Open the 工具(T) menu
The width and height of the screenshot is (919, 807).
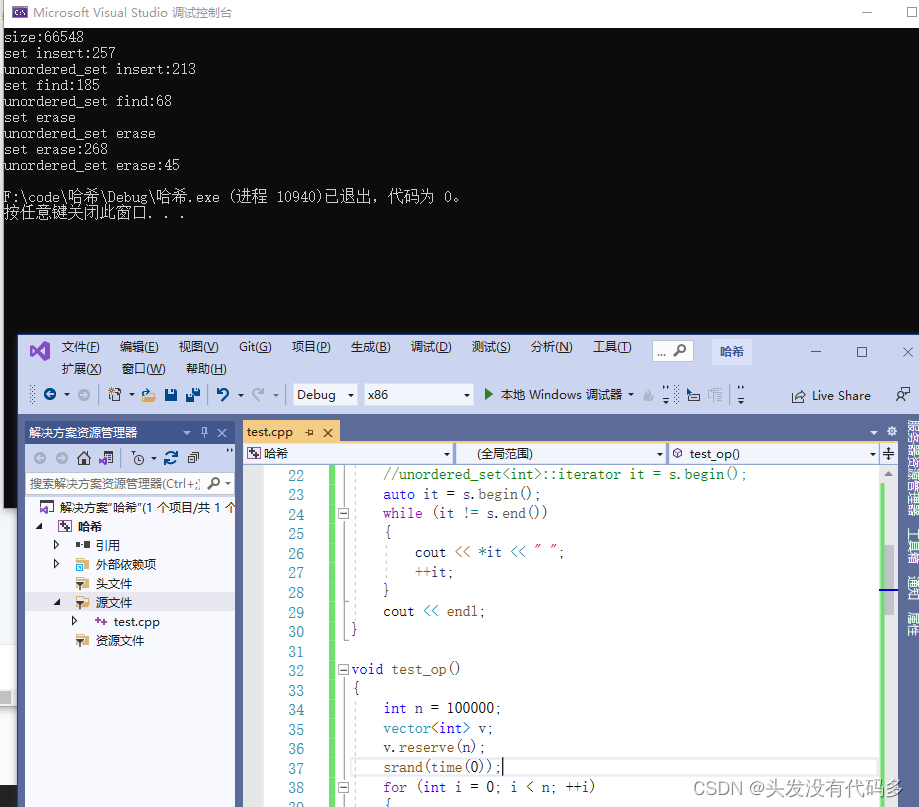612,347
